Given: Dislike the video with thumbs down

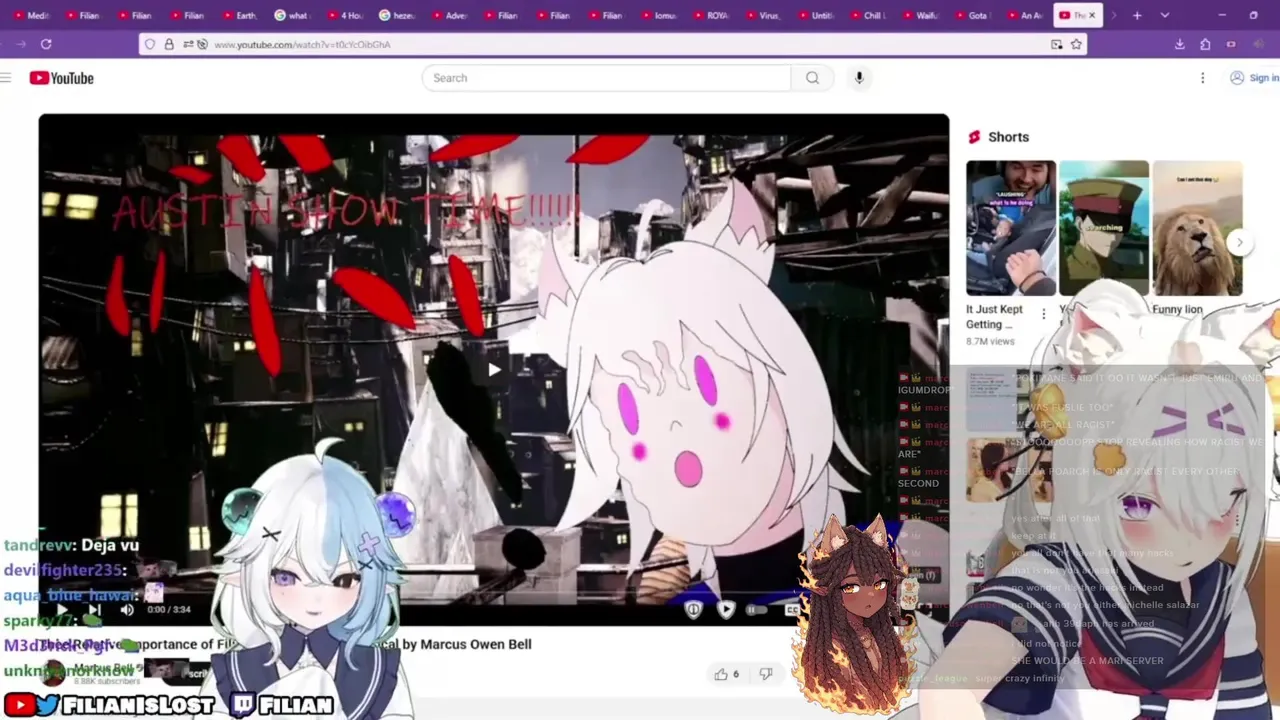Looking at the screenshot, I should pos(765,674).
